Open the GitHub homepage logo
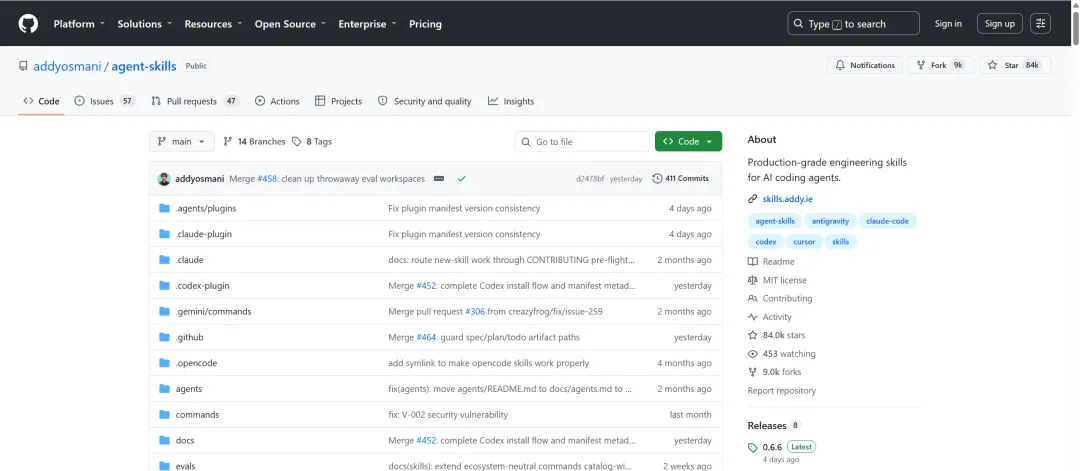The image size is (1080, 471). point(28,23)
